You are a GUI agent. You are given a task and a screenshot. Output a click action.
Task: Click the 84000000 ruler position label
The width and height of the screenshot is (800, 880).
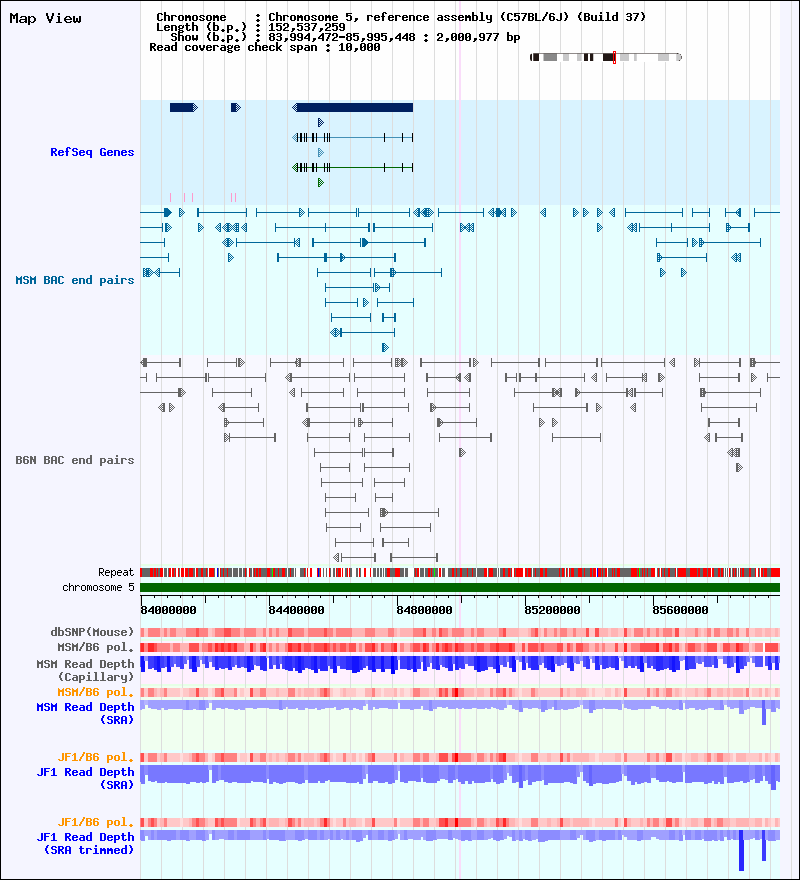168,610
